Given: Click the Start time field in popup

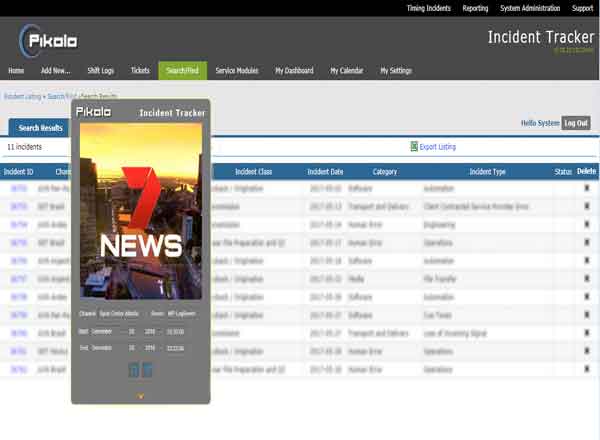Looking at the screenshot, I should point(175,331).
